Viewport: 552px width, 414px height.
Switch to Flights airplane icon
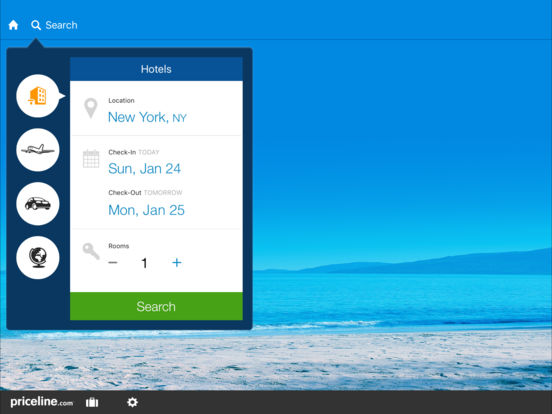(38, 150)
